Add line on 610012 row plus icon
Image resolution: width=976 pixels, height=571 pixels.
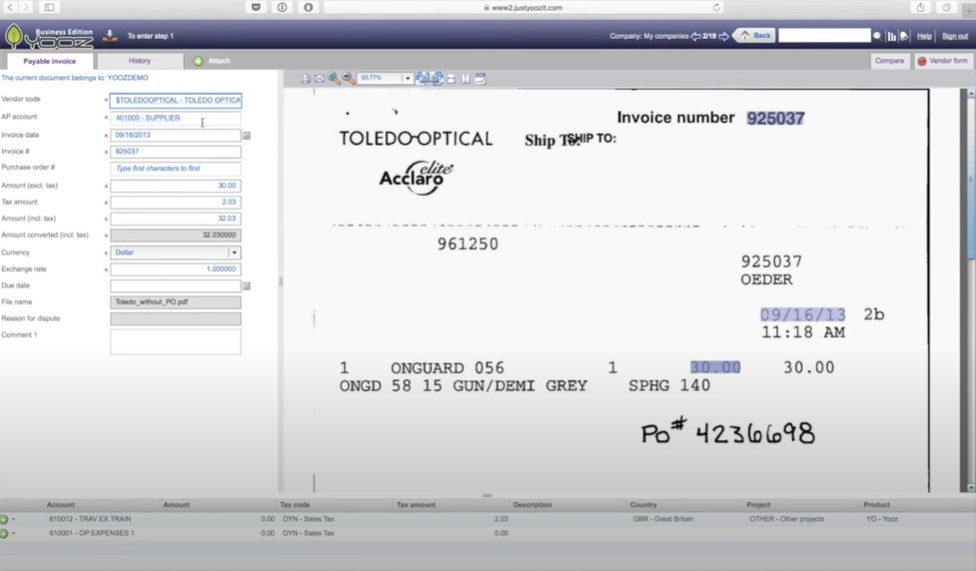[x=4, y=519]
